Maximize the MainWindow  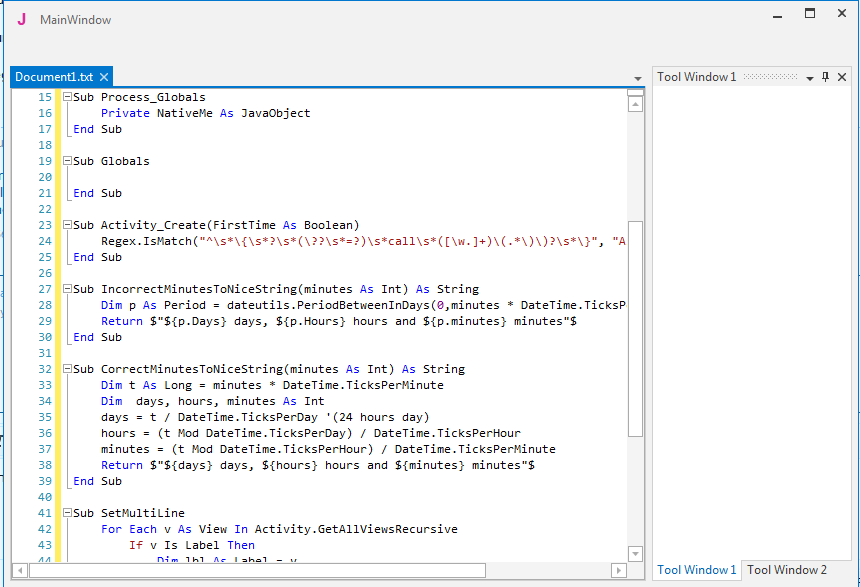point(810,13)
